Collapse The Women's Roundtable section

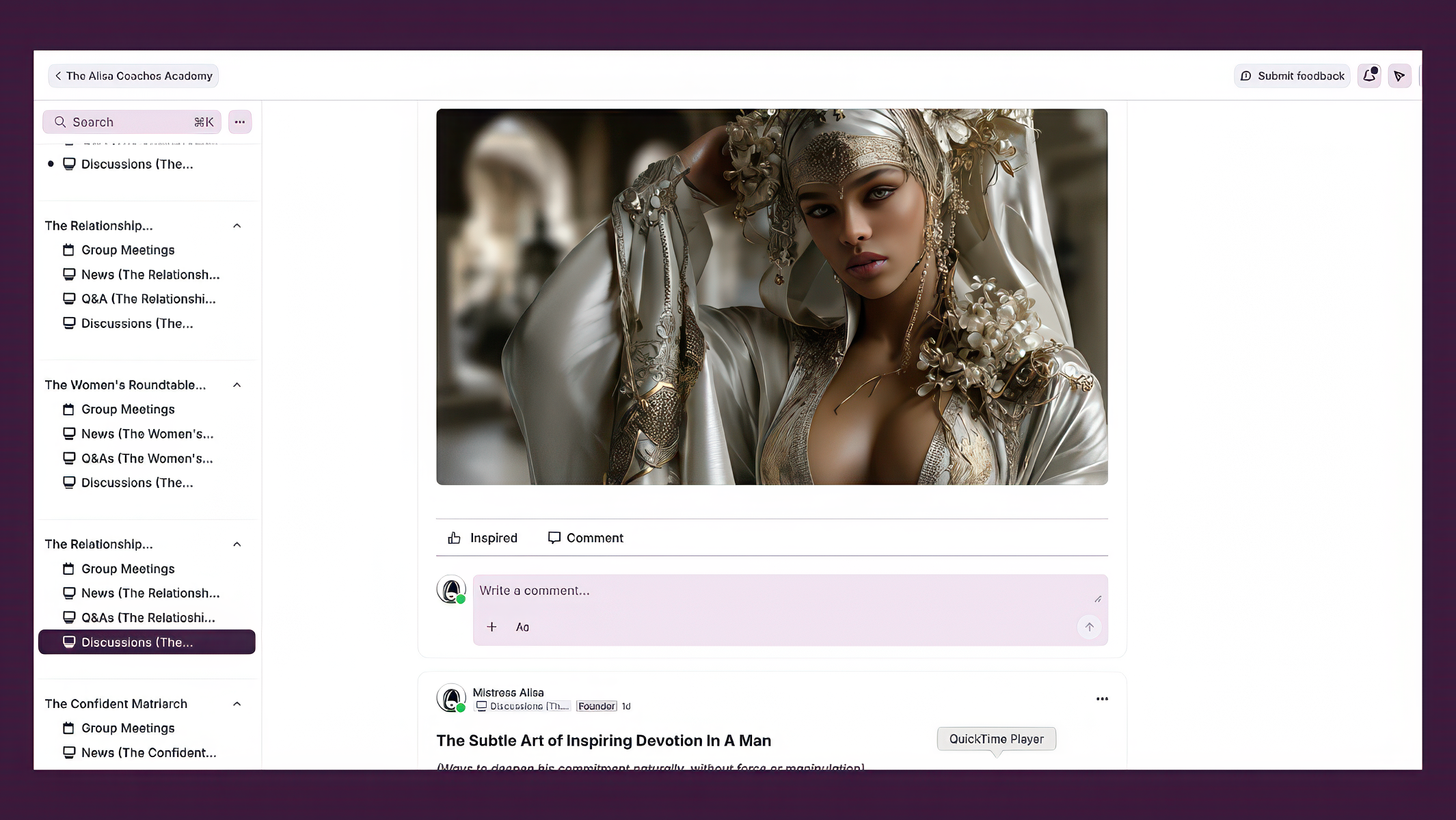point(237,385)
